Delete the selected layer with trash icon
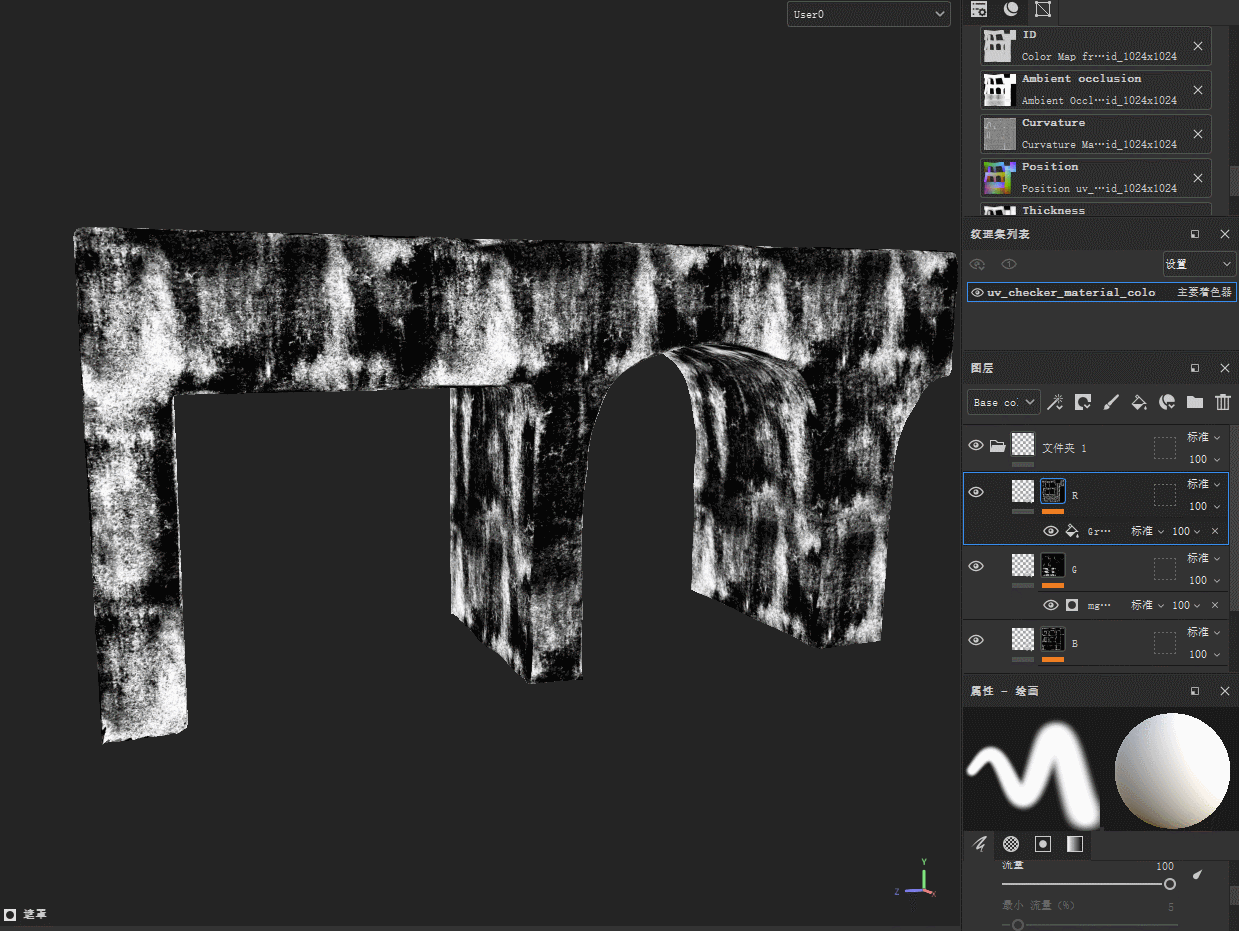The height and width of the screenshot is (931, 1239). [1222, 402]
